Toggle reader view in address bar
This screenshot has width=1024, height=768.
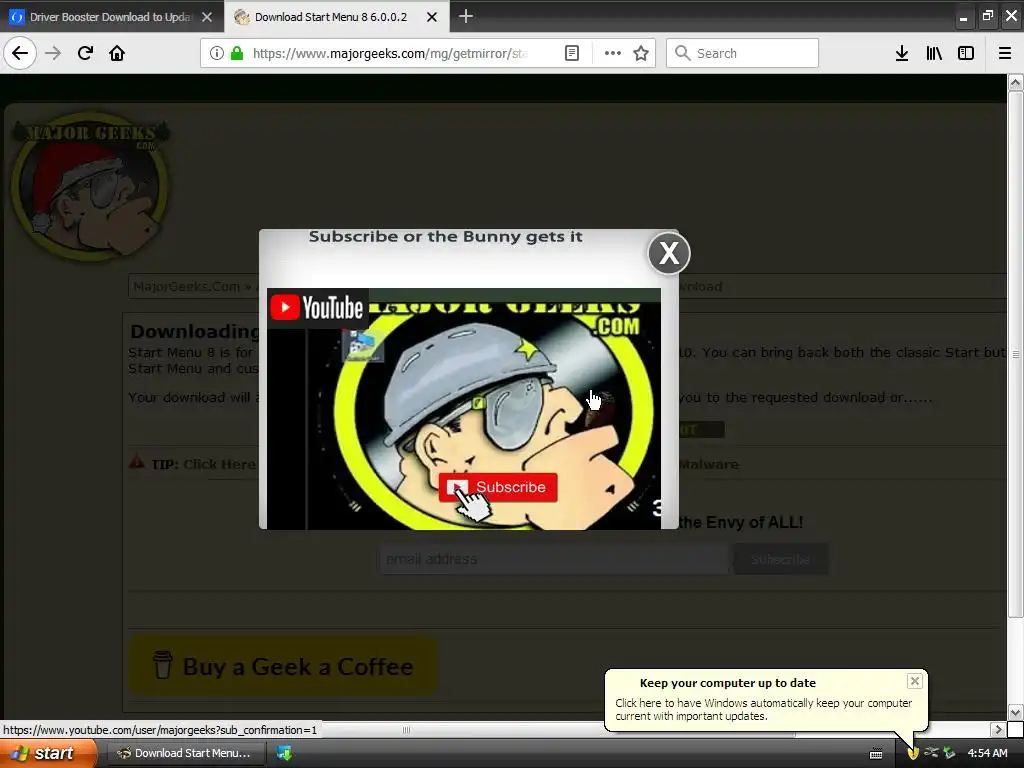[572, 53]
